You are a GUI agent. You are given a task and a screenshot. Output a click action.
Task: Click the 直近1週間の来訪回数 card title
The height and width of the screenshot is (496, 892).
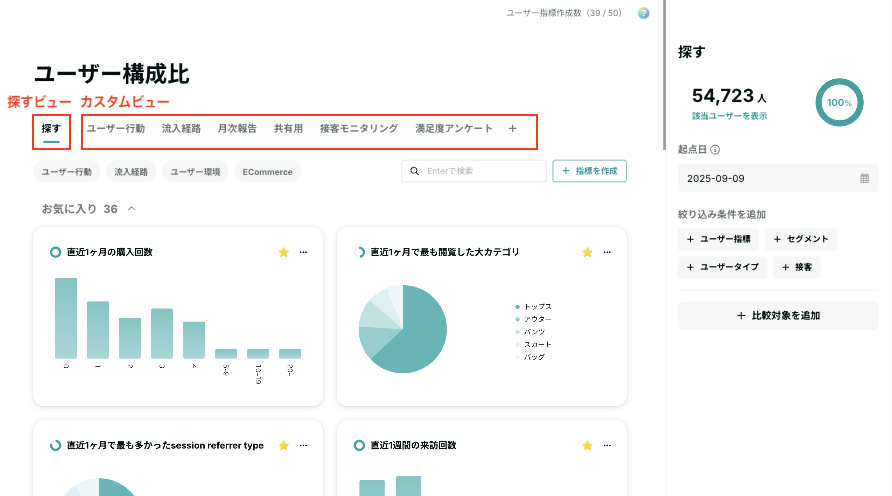(x=413, y=445)
